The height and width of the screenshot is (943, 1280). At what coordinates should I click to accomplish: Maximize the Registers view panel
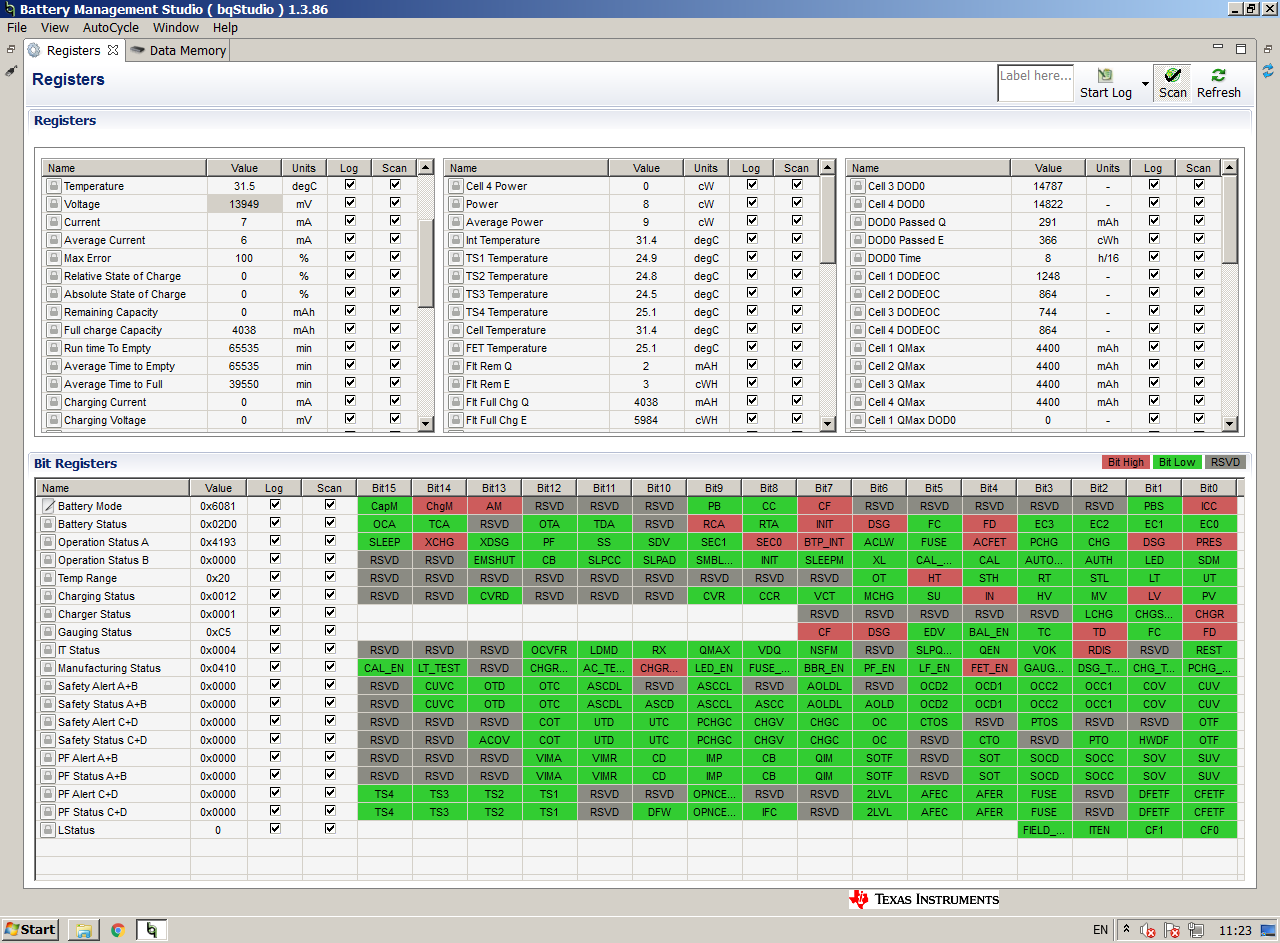(x=1241, y=48)
